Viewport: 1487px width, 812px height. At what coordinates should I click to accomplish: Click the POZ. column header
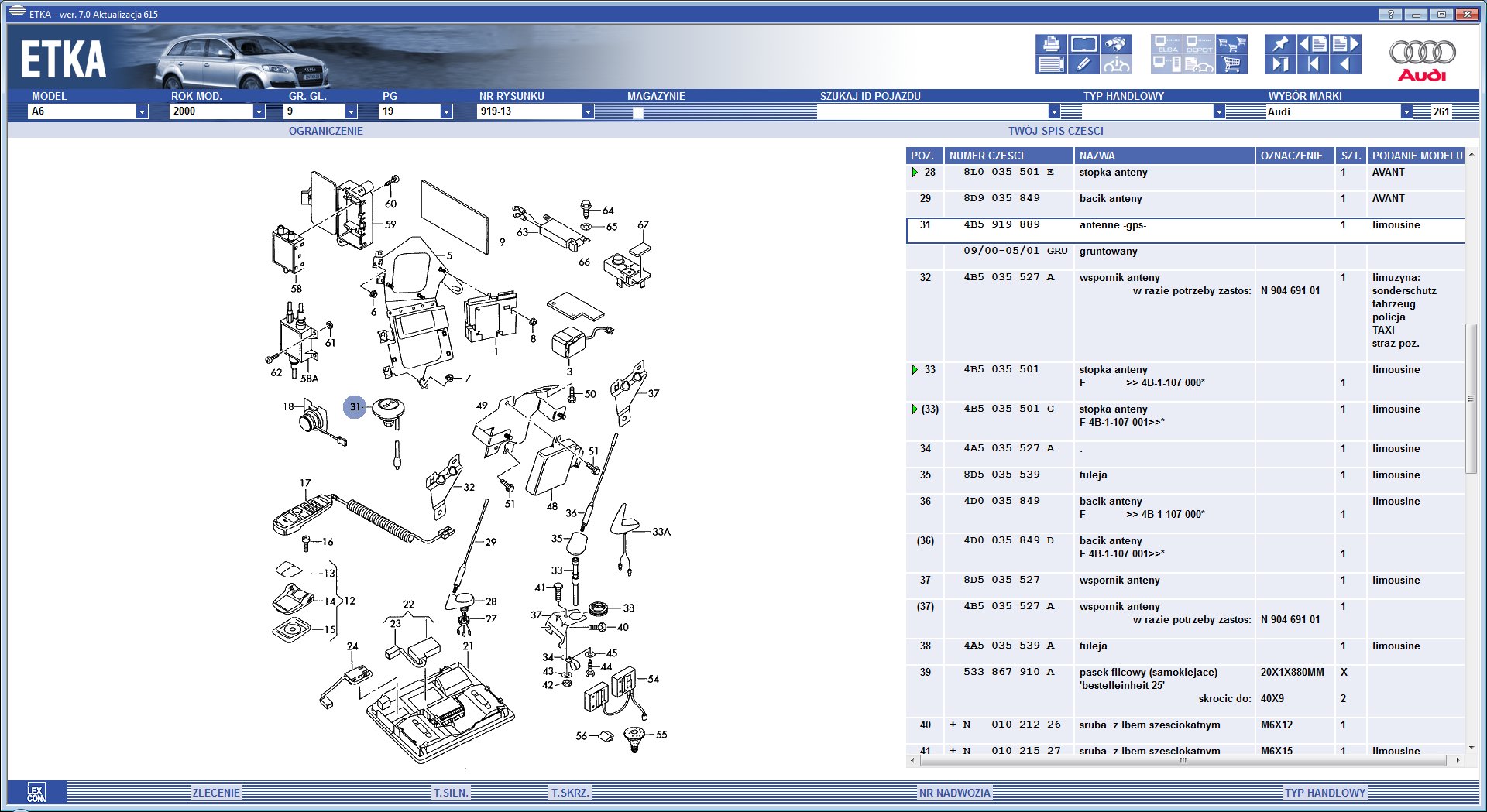click(x=924, y=156)
